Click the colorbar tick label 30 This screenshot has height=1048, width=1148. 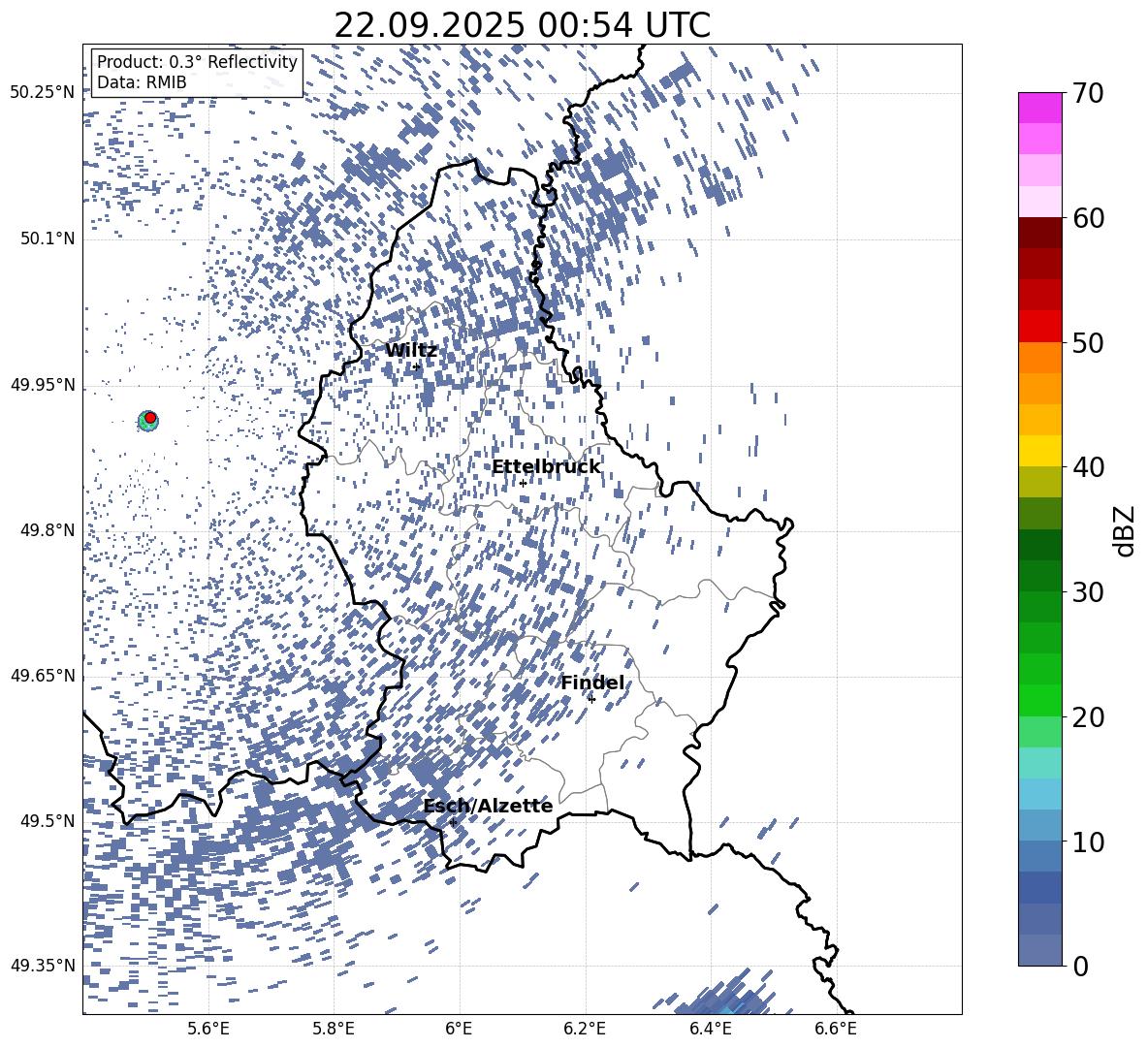[1089, 592]
